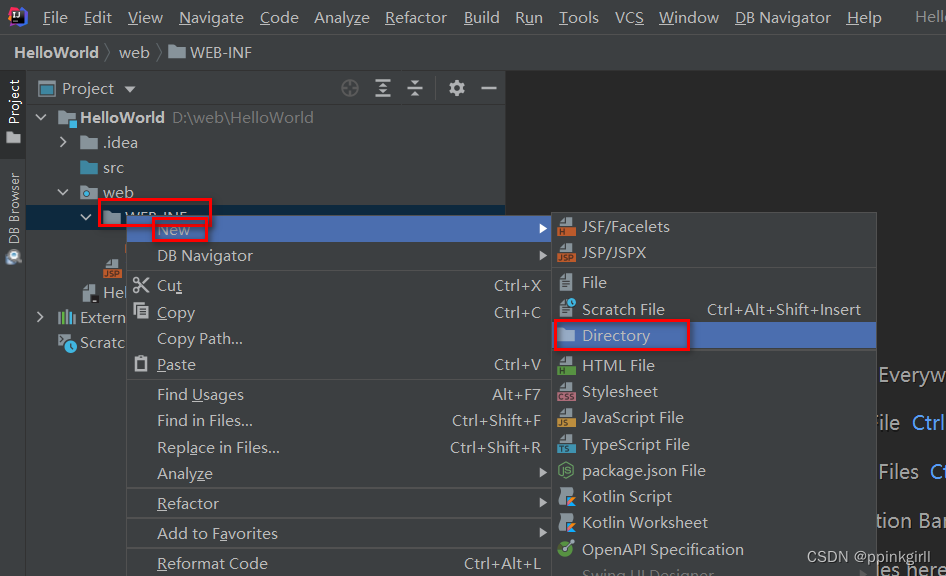Select the src folder in tree

[x=113, y=167]
